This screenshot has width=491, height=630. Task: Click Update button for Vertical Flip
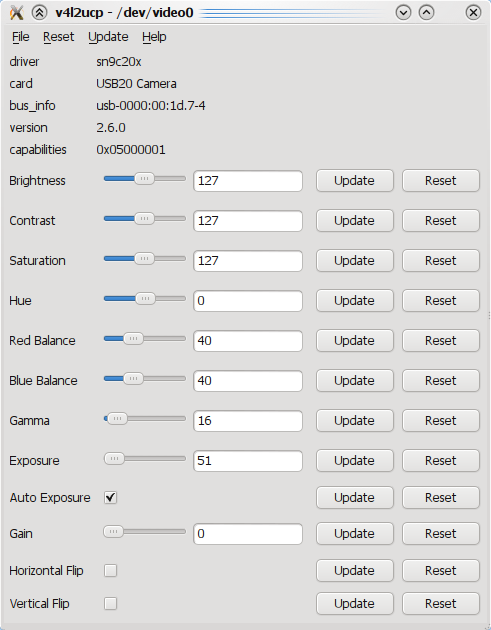[354, 603]
